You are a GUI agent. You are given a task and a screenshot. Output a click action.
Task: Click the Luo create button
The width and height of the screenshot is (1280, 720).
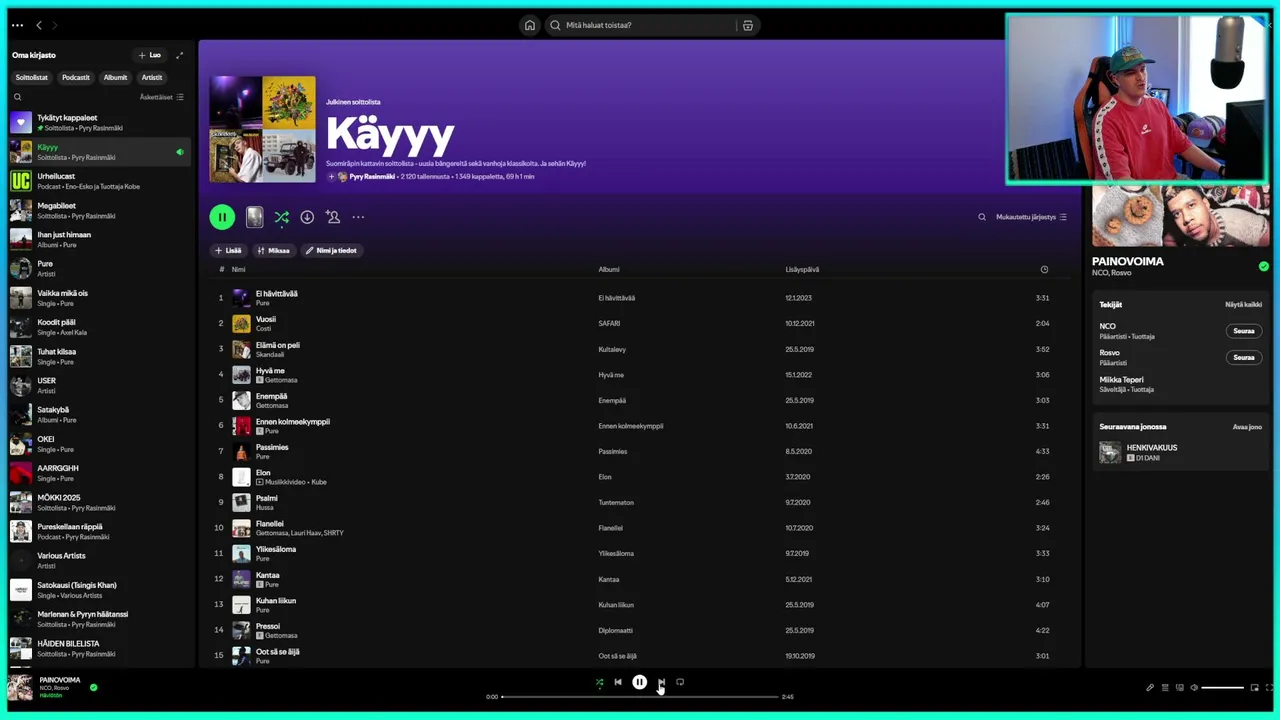[x=150, y=55]
